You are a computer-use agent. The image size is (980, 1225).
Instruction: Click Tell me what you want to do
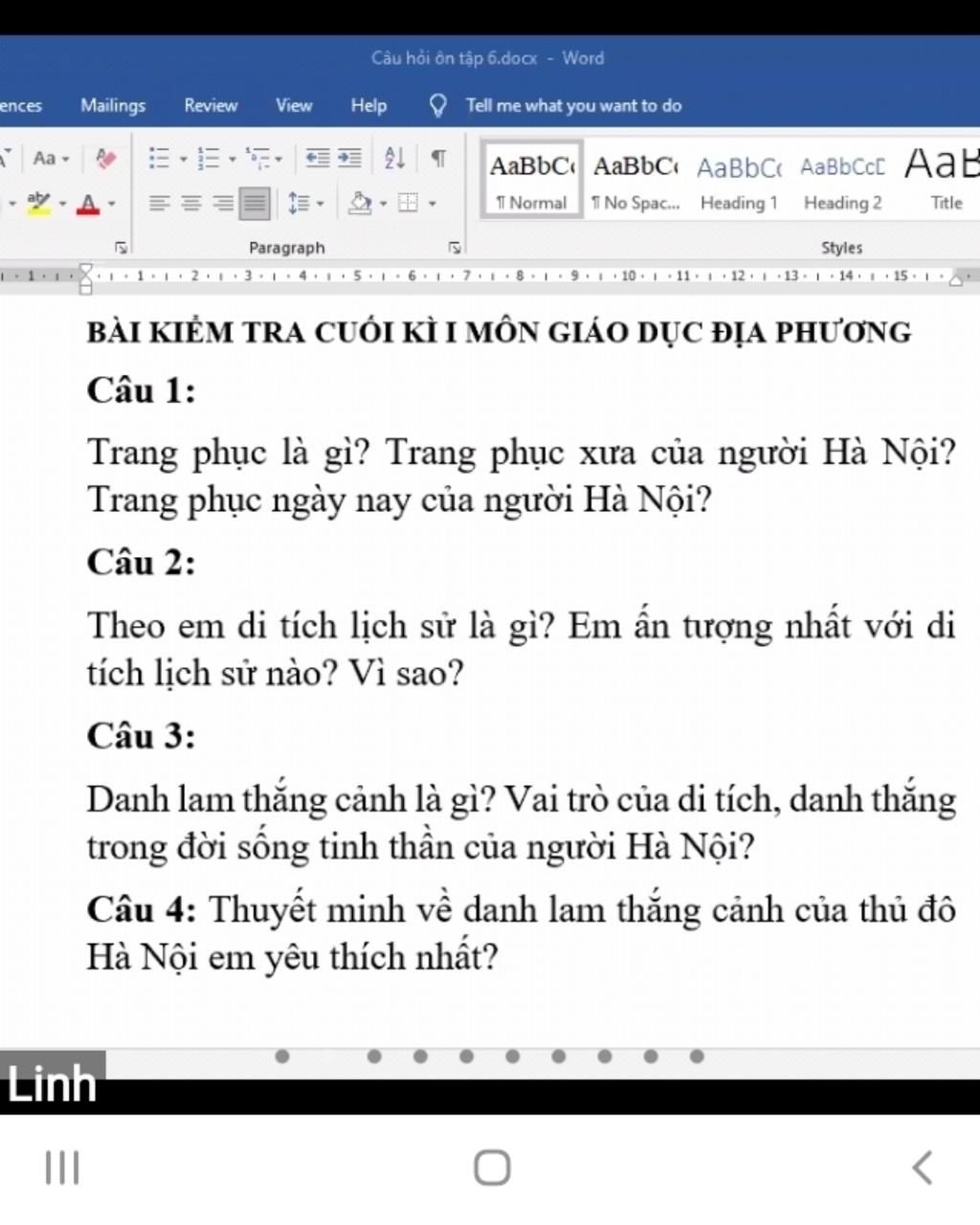573,105
